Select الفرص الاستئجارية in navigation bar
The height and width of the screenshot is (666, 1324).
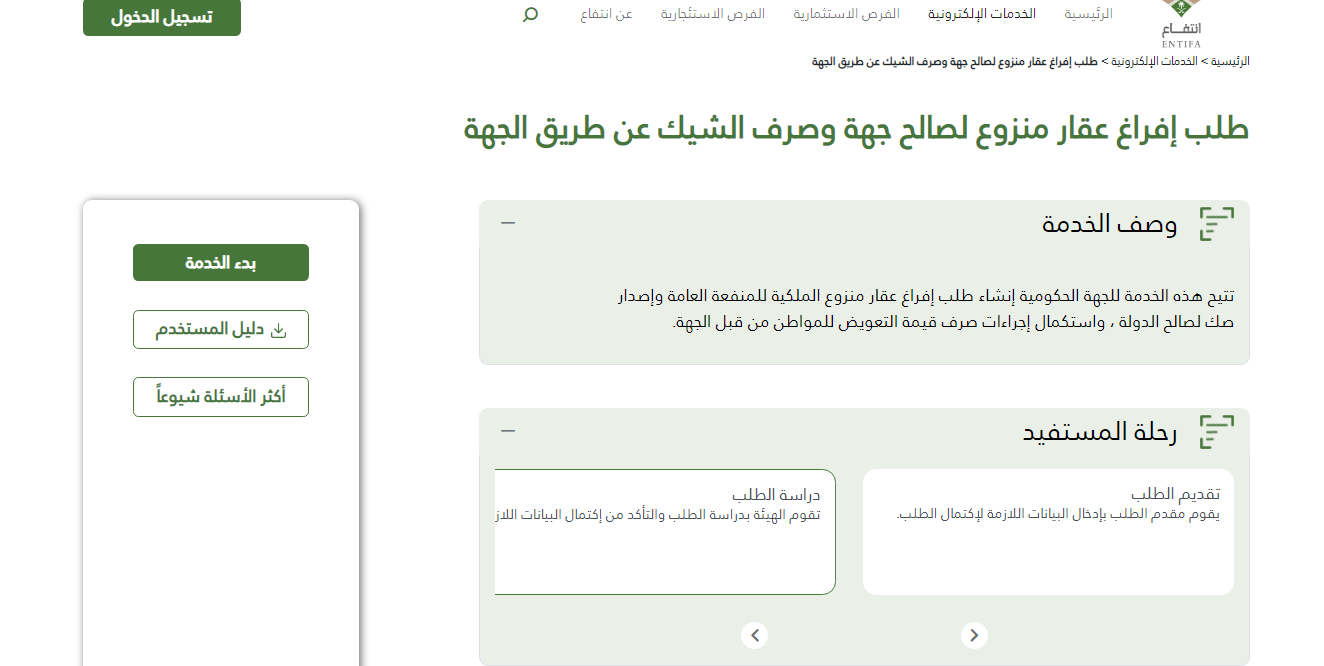712,14
